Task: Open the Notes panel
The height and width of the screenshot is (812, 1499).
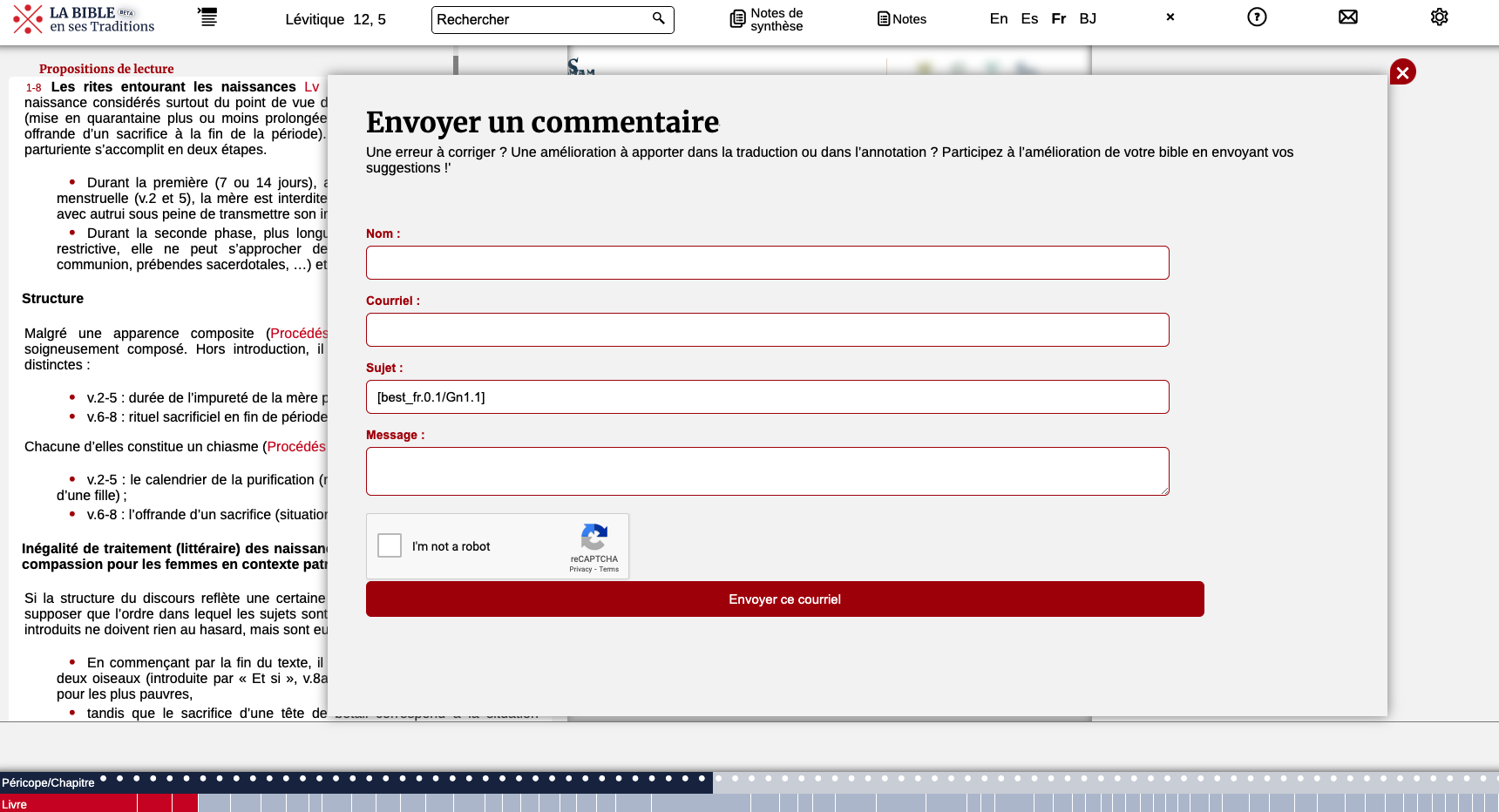Action: (x=902, y=19)
